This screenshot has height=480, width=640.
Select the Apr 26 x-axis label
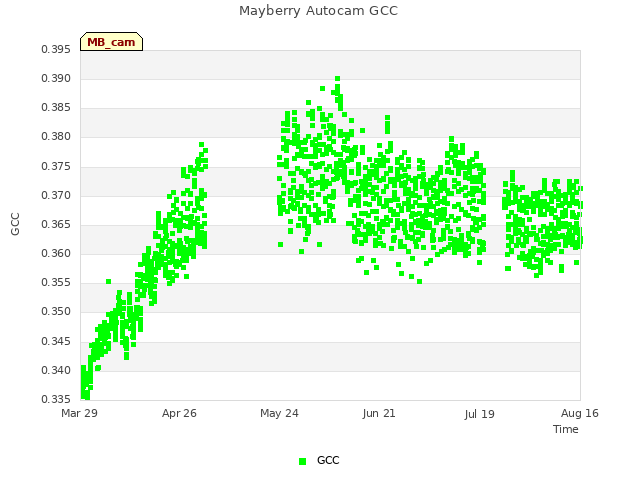click(x=179, y=413)
